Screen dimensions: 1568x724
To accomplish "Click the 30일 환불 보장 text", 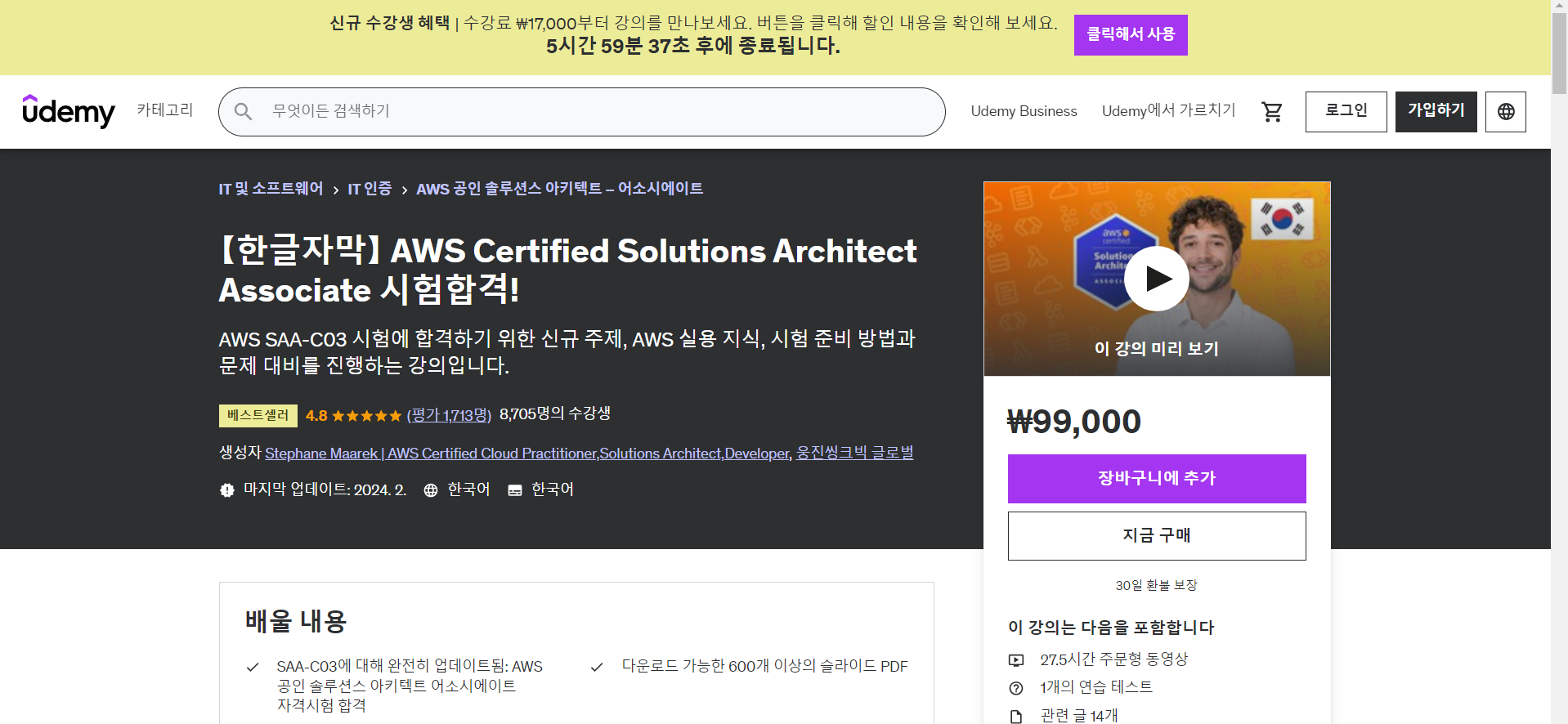I will tap(1156, 585).
